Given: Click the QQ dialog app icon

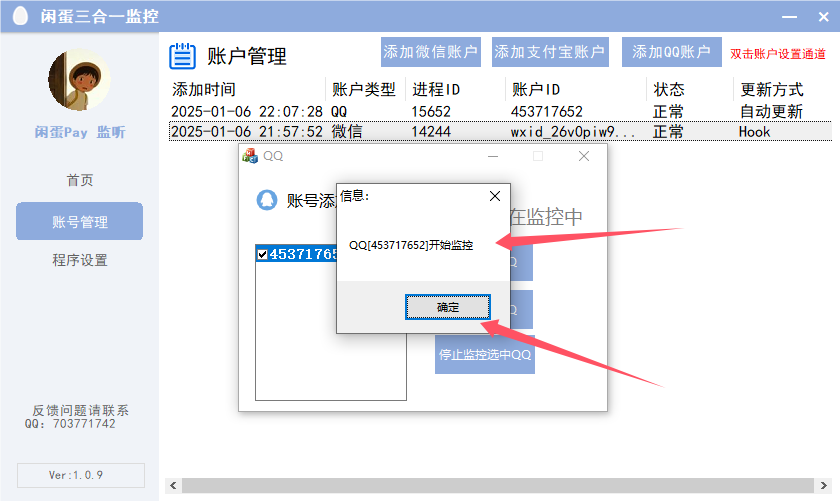Looking at the screenshot, I should 250,156.
